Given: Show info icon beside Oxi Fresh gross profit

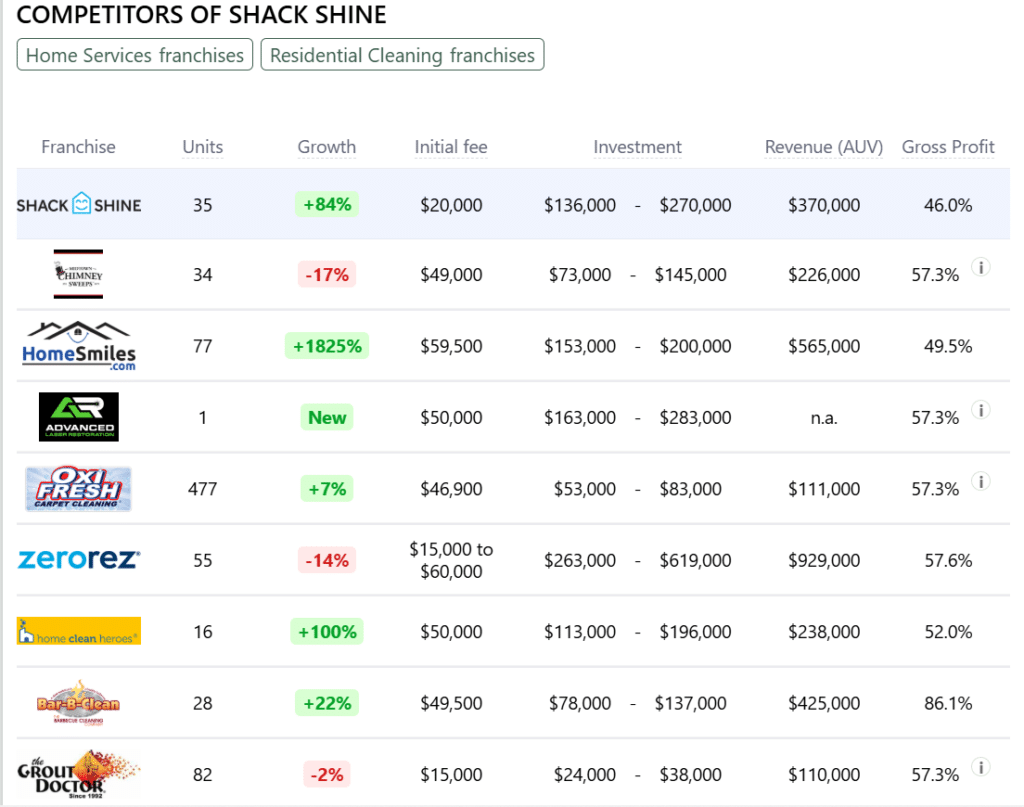Looking at the screenshot, I should coord(980,481).
